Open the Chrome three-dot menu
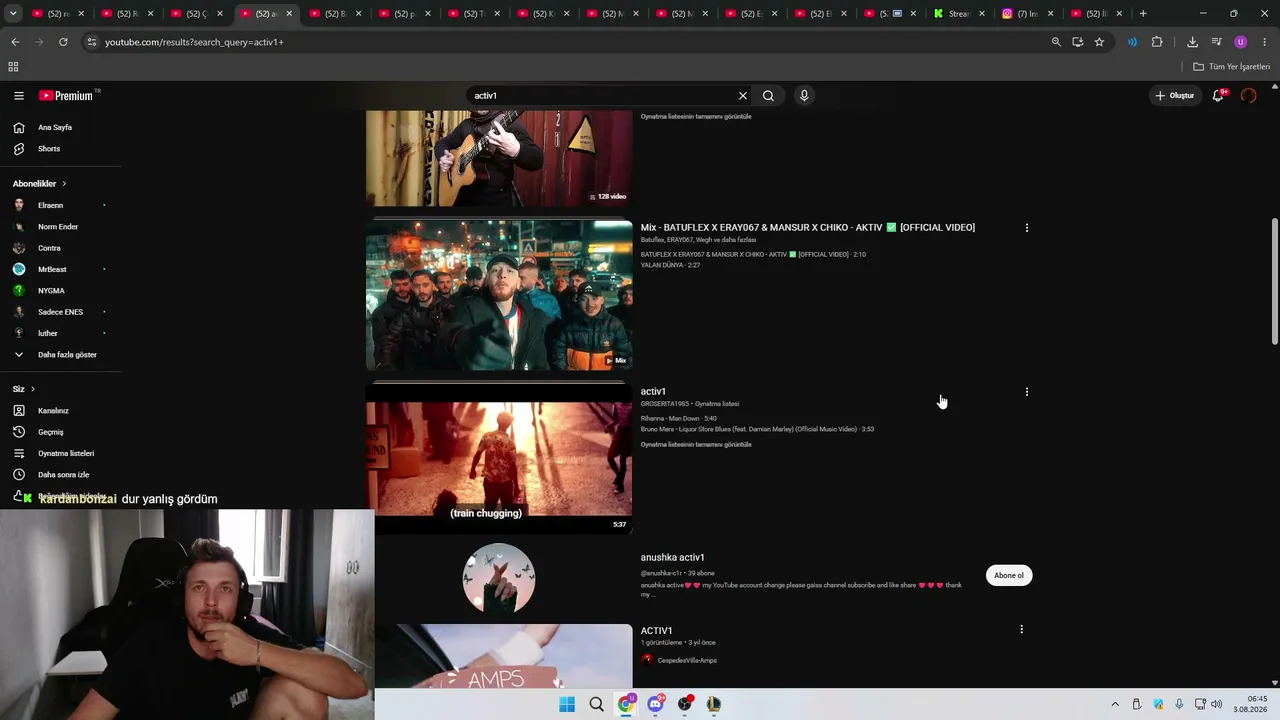The width and height of the screenshot is (1280, 720). click(1265, 42)
